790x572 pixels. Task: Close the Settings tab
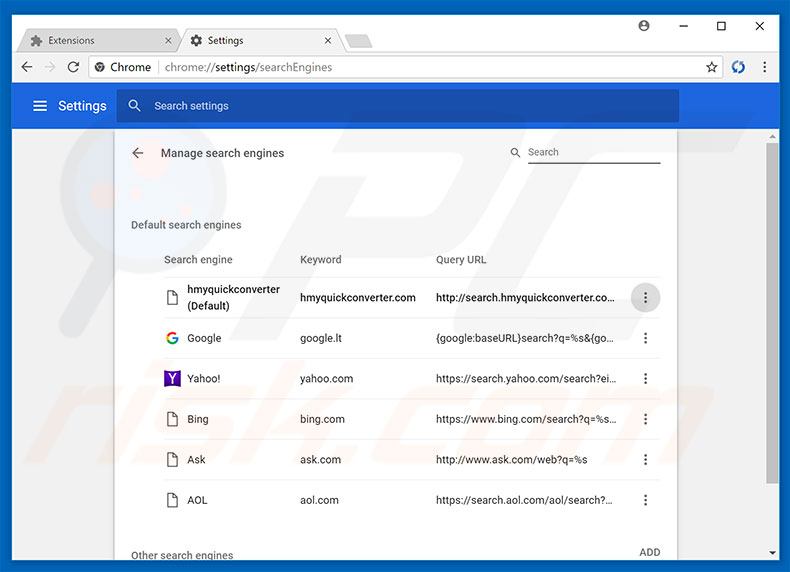tap(328, 41)
